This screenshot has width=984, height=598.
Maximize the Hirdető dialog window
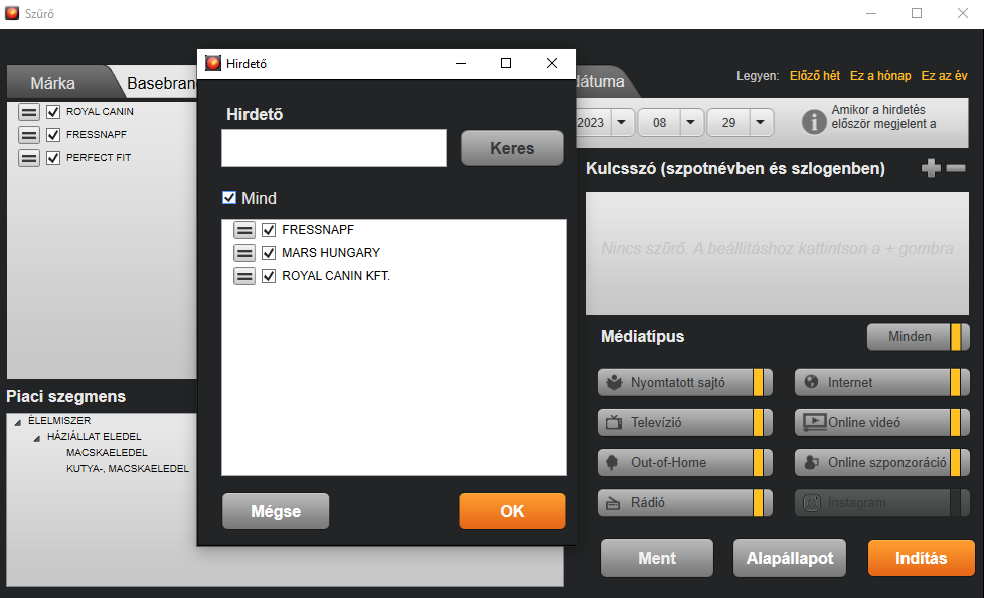coord(506,63)
